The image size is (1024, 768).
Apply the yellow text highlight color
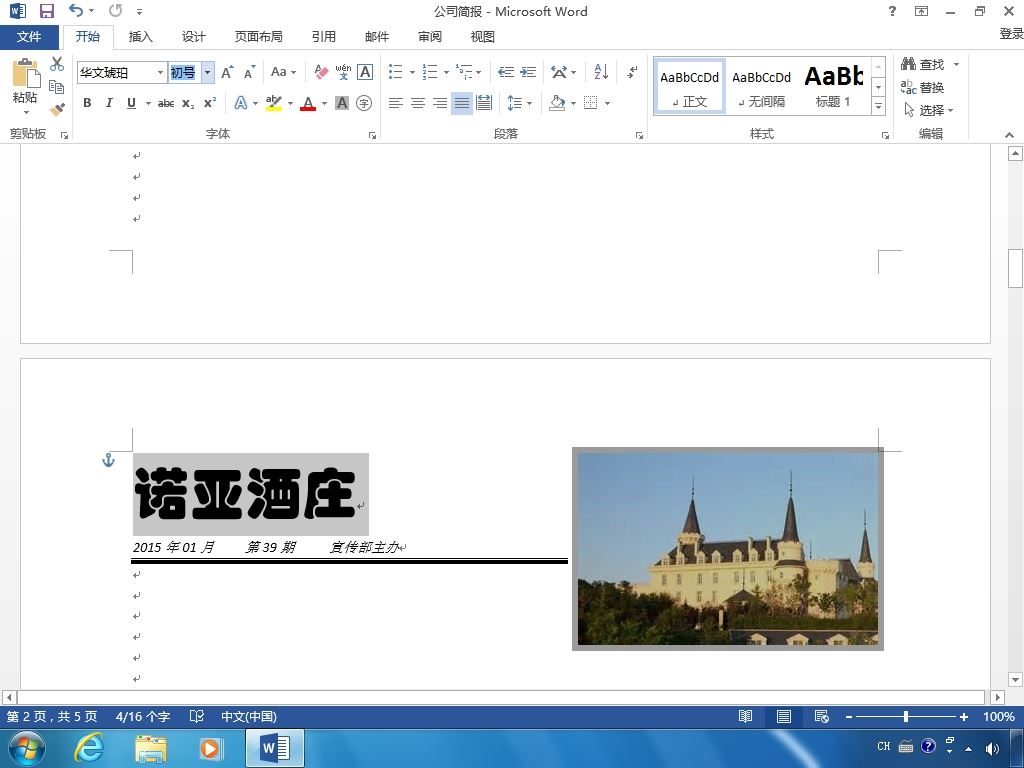tap(274, 103)
